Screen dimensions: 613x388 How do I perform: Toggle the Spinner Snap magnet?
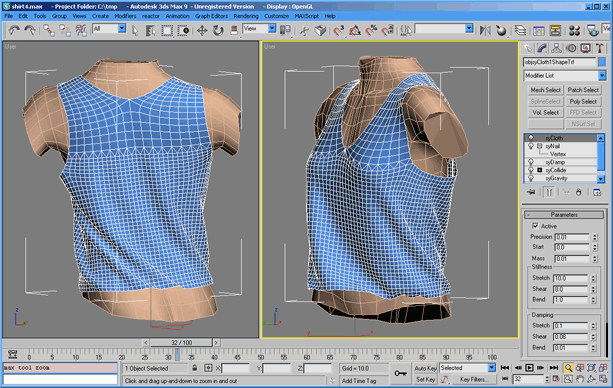pos(387,30)
